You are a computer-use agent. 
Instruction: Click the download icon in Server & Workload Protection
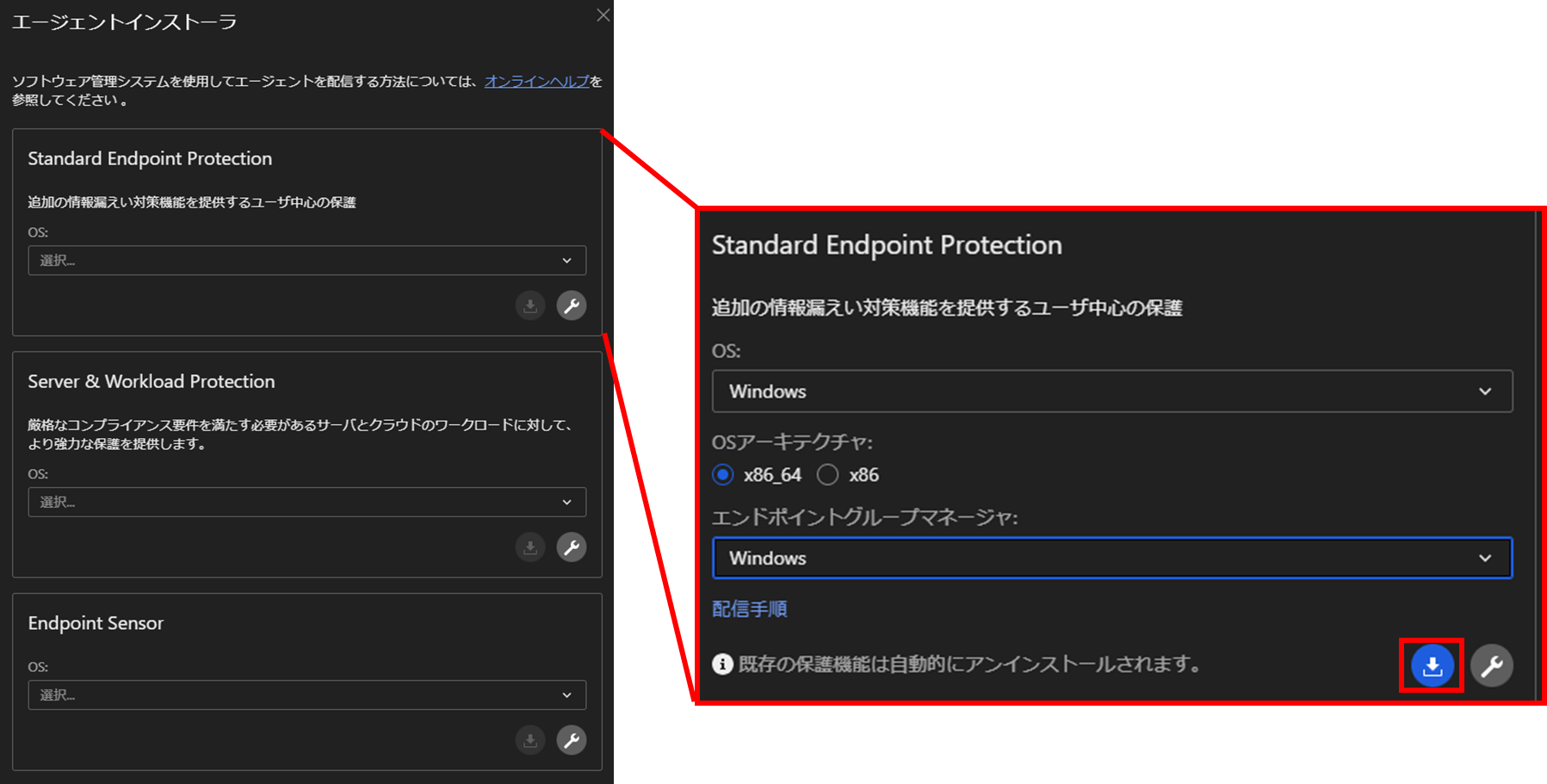click(530, 547)
